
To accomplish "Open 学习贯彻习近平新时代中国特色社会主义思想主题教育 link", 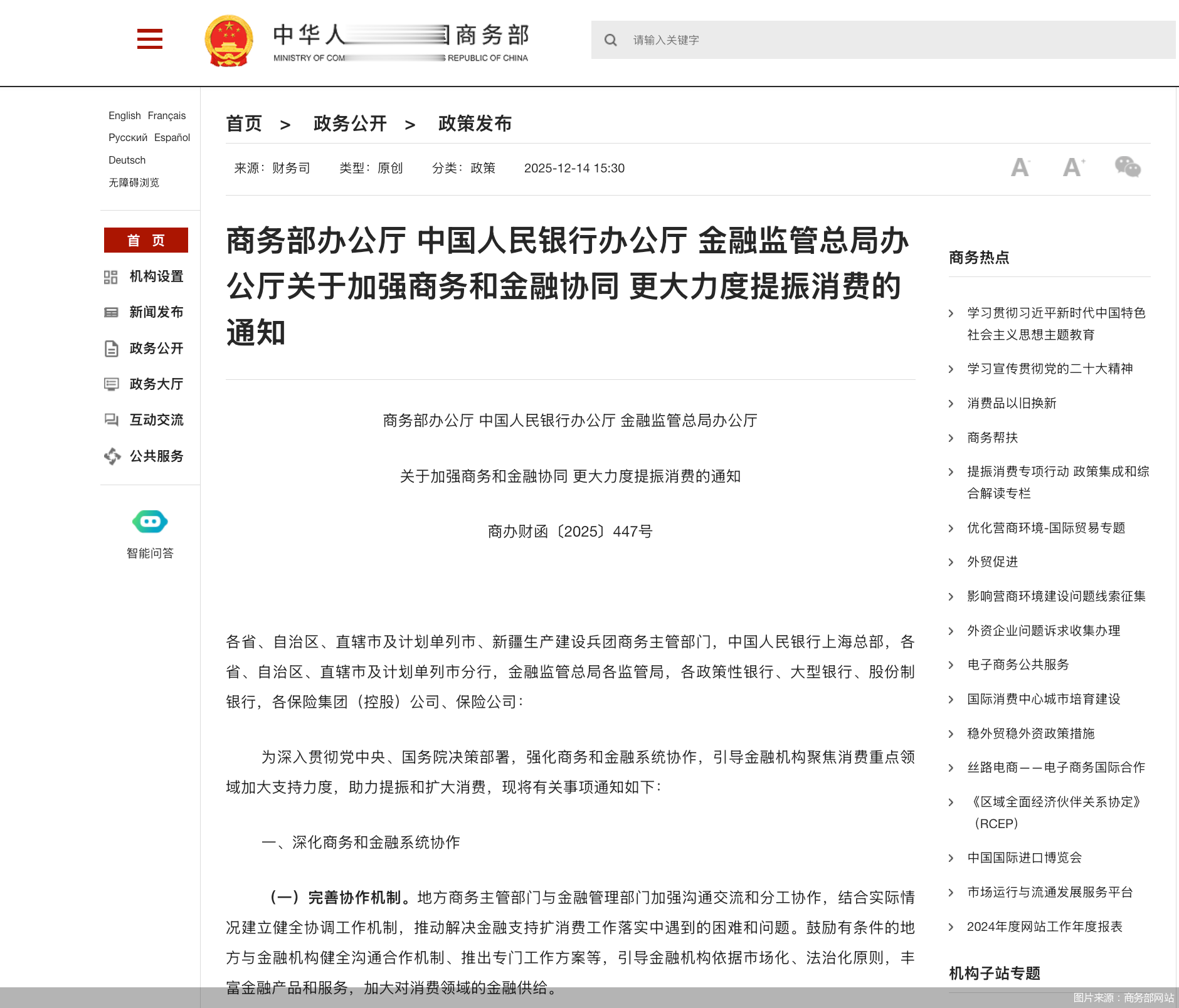I will coord(1057,323).
